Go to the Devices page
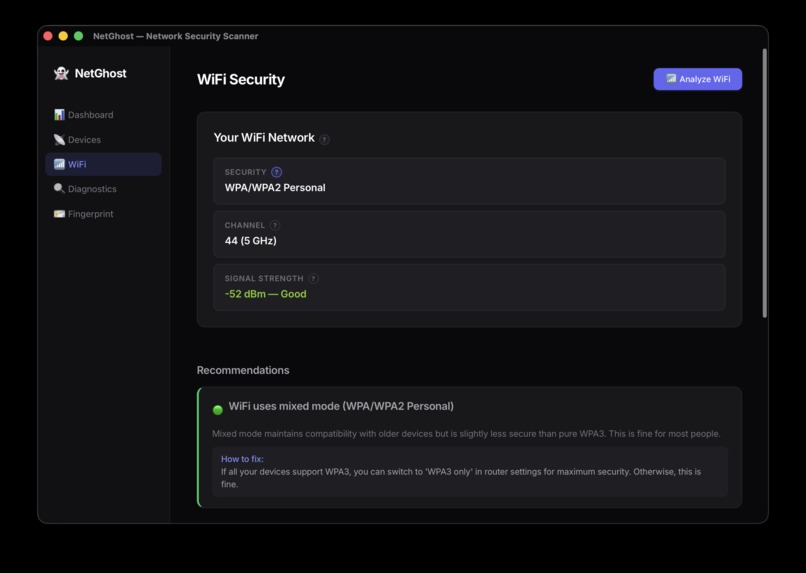This screenshot has height=573, width=806. 103,139
